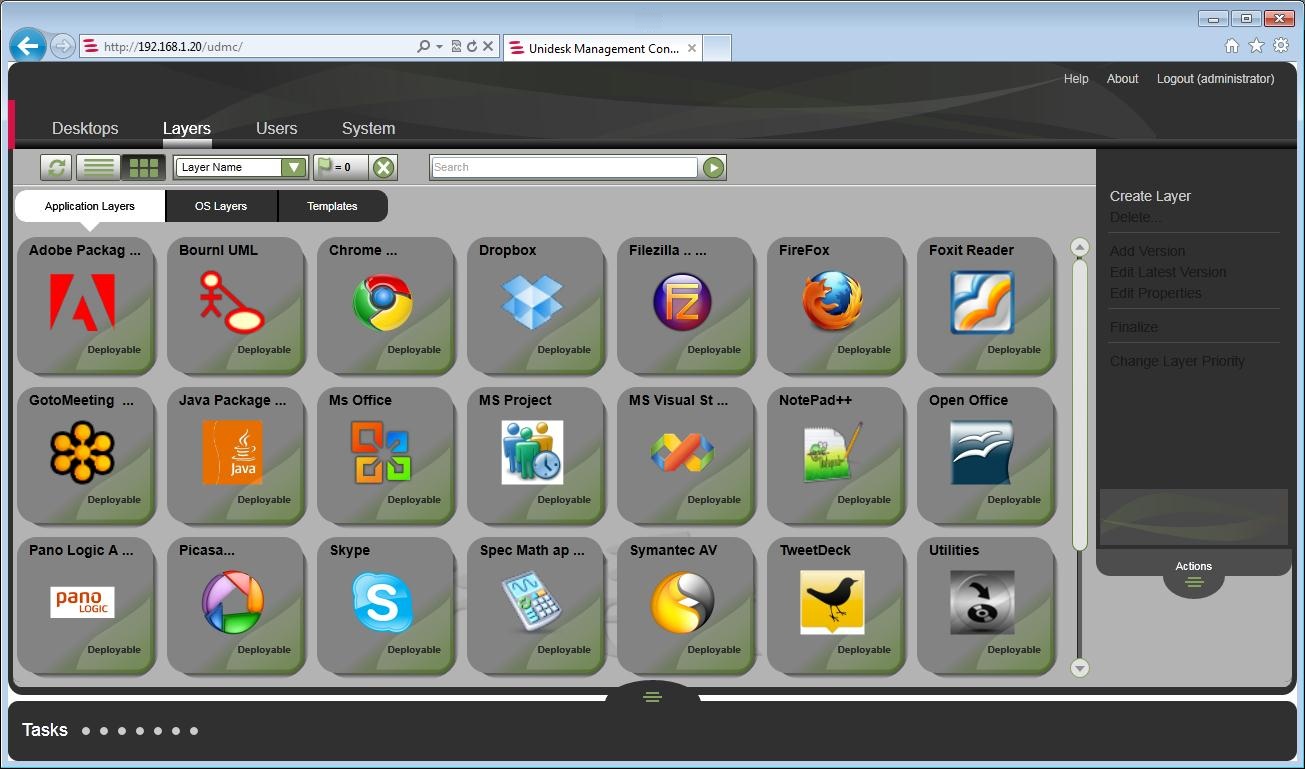This screenshot has width=1305, height=769.
Task: Select the Filezilla layer icon
Action: (682, 302)
